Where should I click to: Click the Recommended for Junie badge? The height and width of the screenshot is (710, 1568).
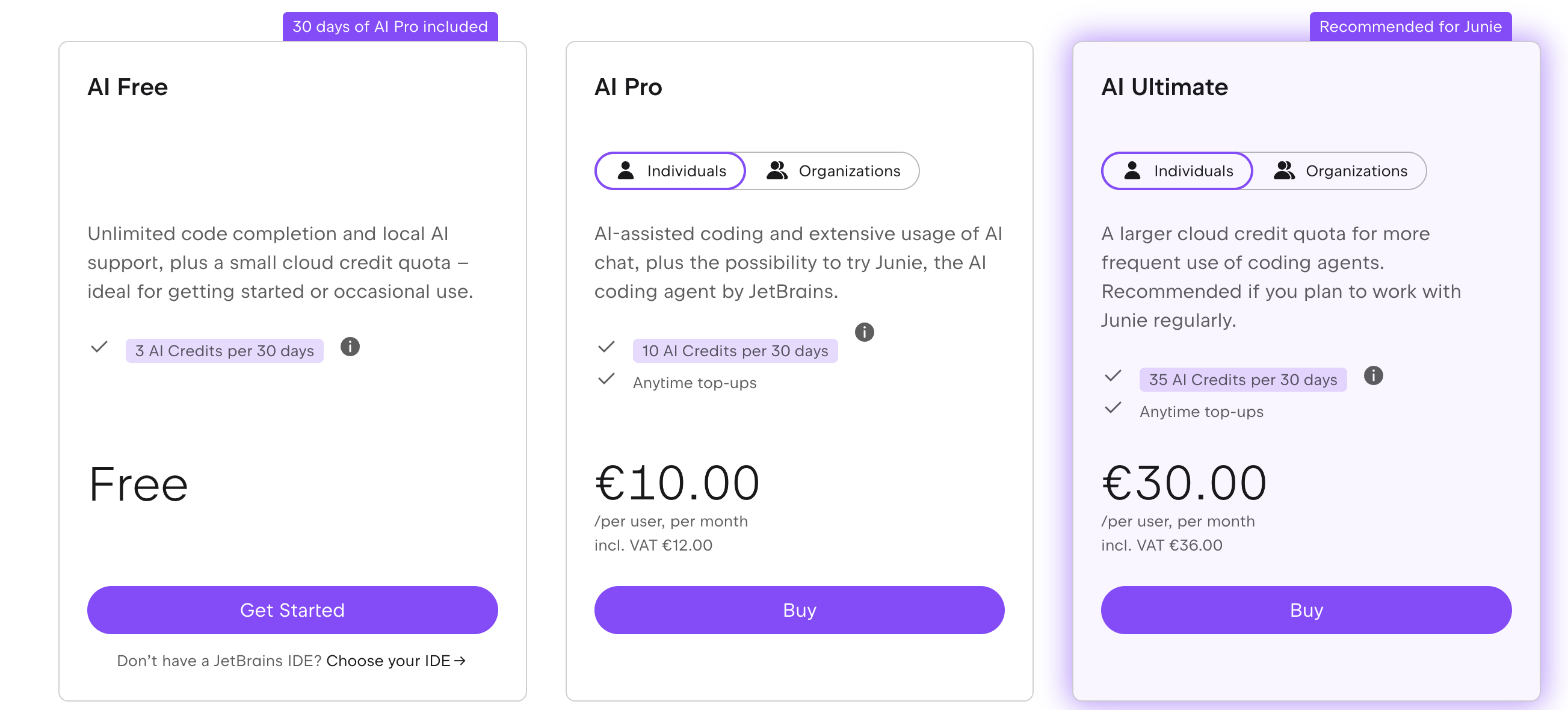coord(1410,27)
